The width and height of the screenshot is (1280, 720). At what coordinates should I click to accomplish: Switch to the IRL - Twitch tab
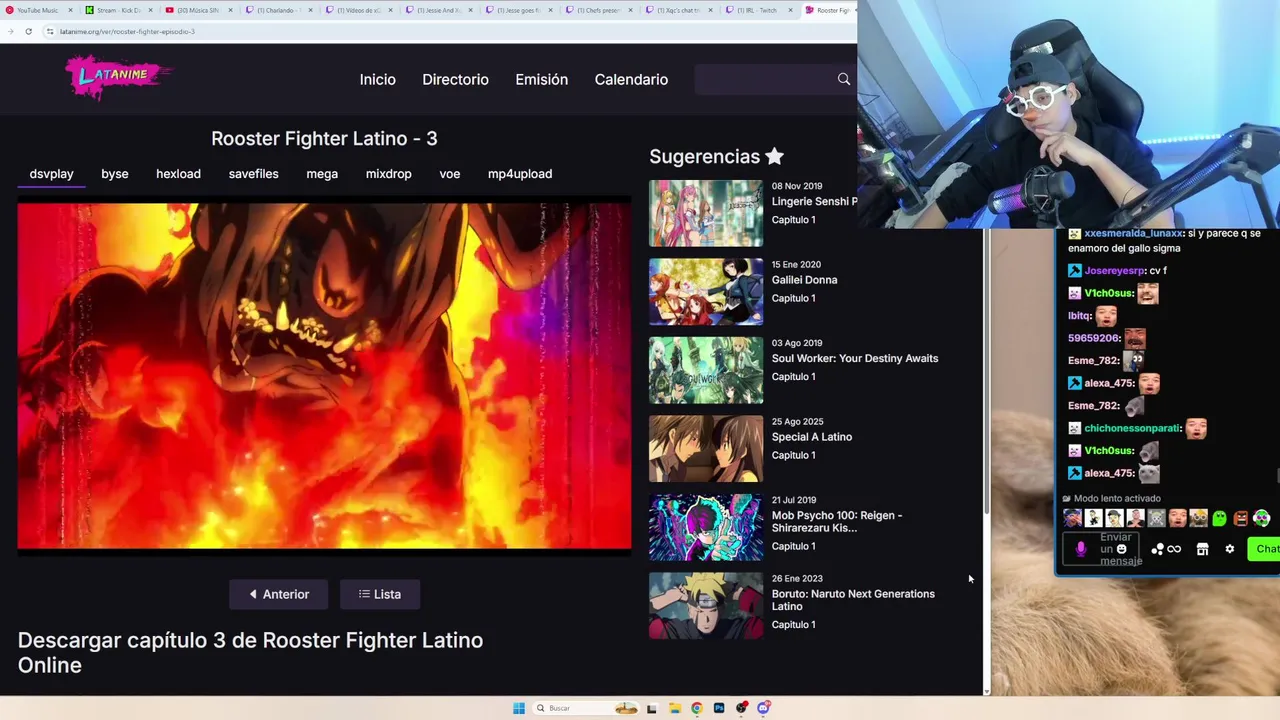click(x=757, y=10)
